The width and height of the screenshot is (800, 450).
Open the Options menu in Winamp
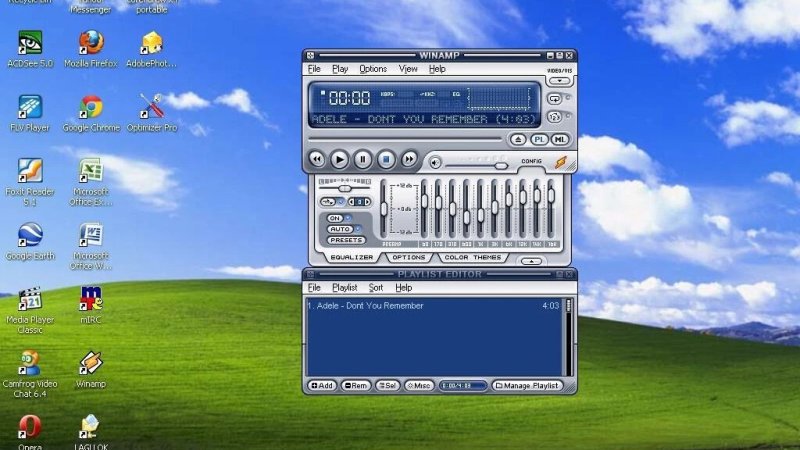[372, 69]
